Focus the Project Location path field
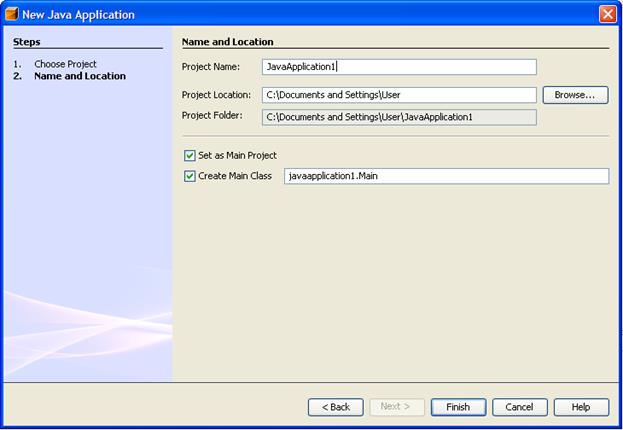Screen dimensions: 623x430 (398, 95)
